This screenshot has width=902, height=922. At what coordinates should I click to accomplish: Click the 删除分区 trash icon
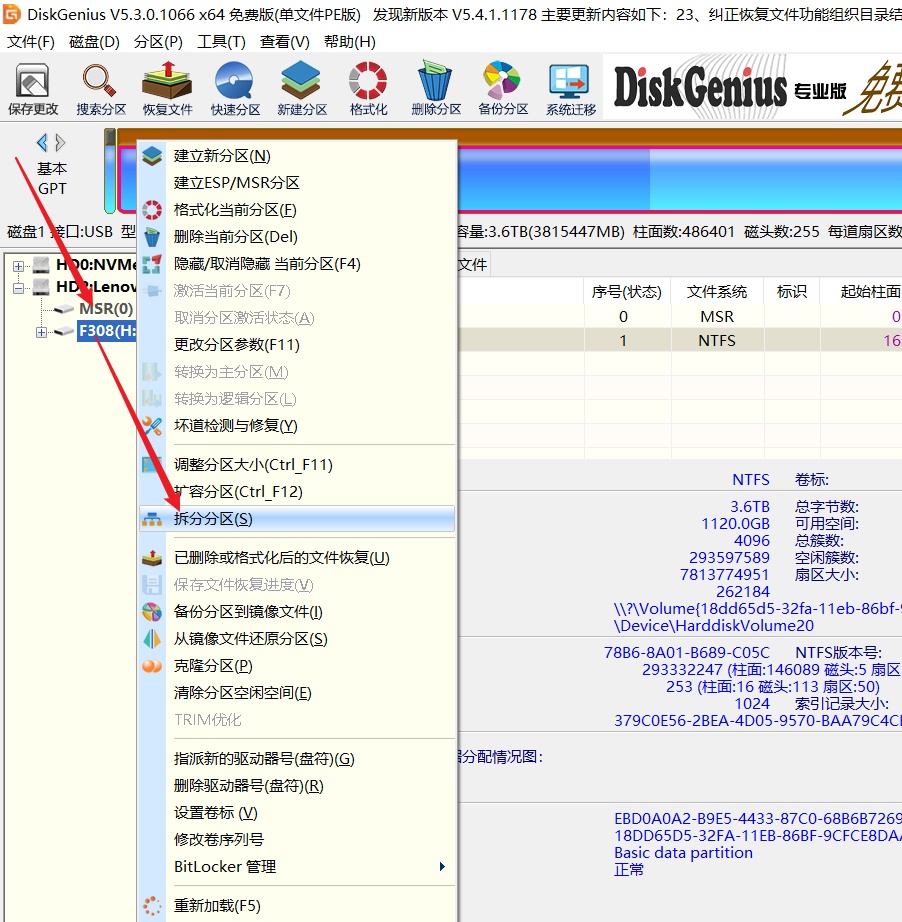[436, 81]
